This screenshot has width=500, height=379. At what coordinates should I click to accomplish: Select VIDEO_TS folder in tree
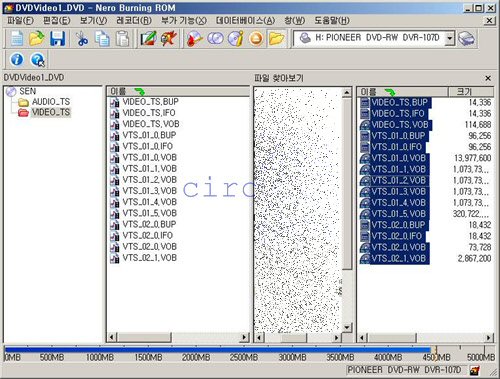point(51,112)
